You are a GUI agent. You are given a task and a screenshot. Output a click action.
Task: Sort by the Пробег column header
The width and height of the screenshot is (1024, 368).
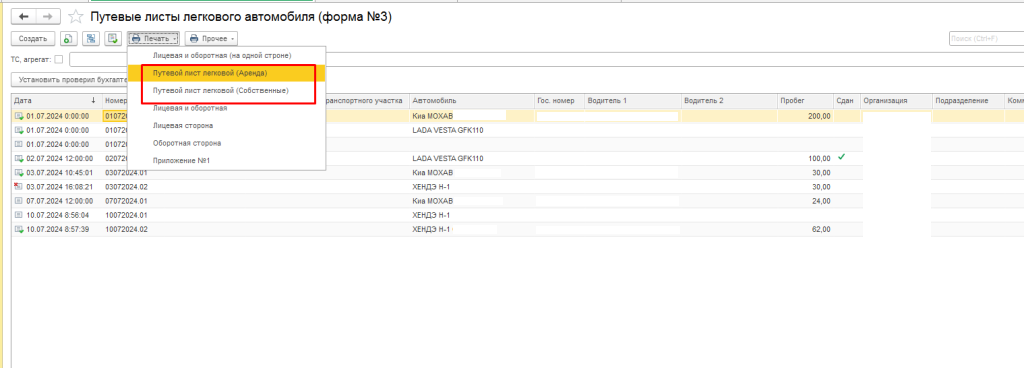click(805, 101)
